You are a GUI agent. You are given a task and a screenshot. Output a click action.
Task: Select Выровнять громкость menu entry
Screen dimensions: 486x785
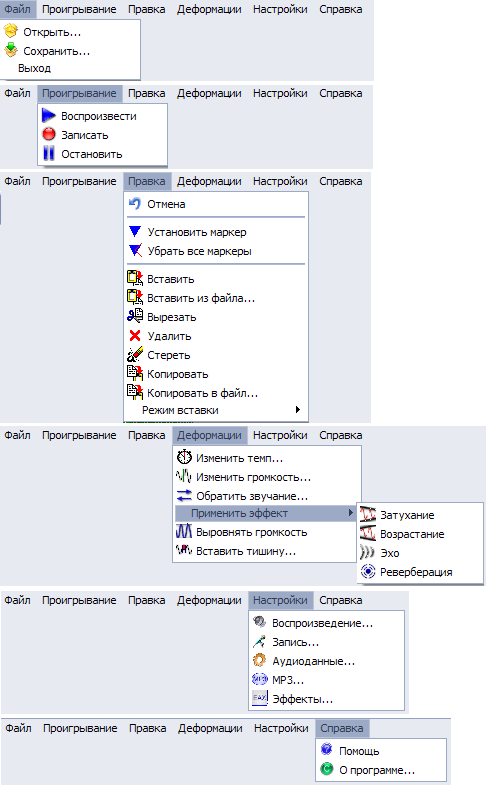click(251, 532)
